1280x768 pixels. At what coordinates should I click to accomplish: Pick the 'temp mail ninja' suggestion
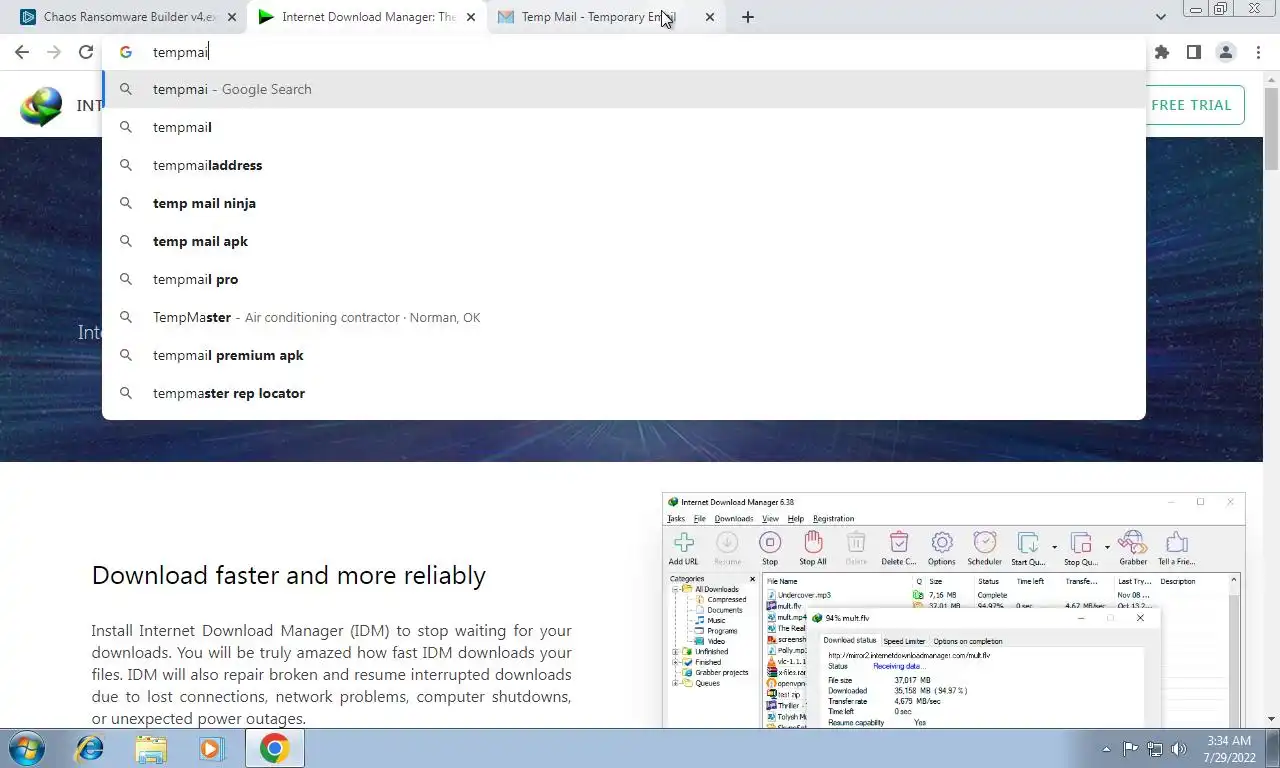click(x=624, y=203)
